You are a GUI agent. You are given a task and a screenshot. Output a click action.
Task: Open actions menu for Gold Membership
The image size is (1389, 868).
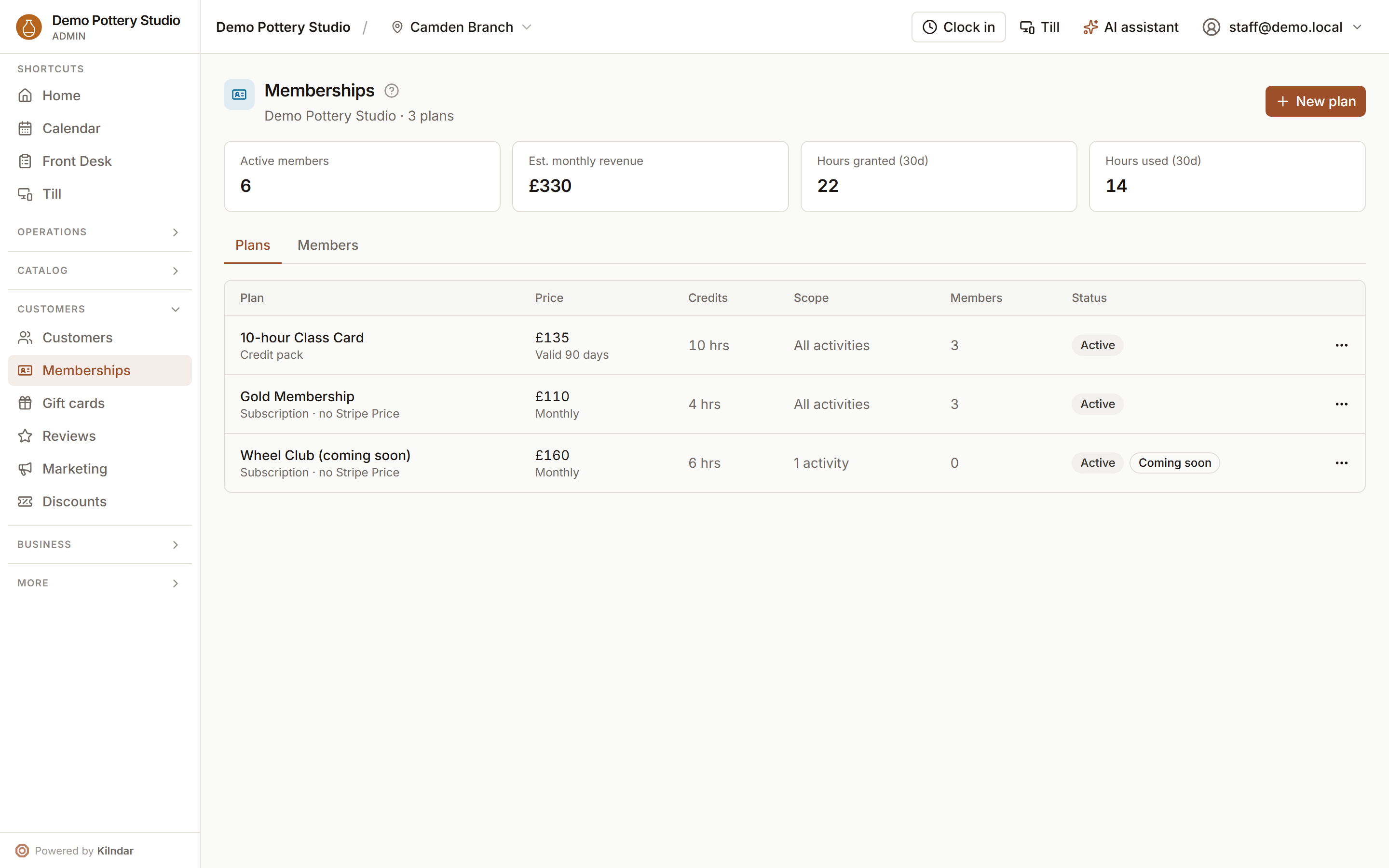coord(1341,404)
